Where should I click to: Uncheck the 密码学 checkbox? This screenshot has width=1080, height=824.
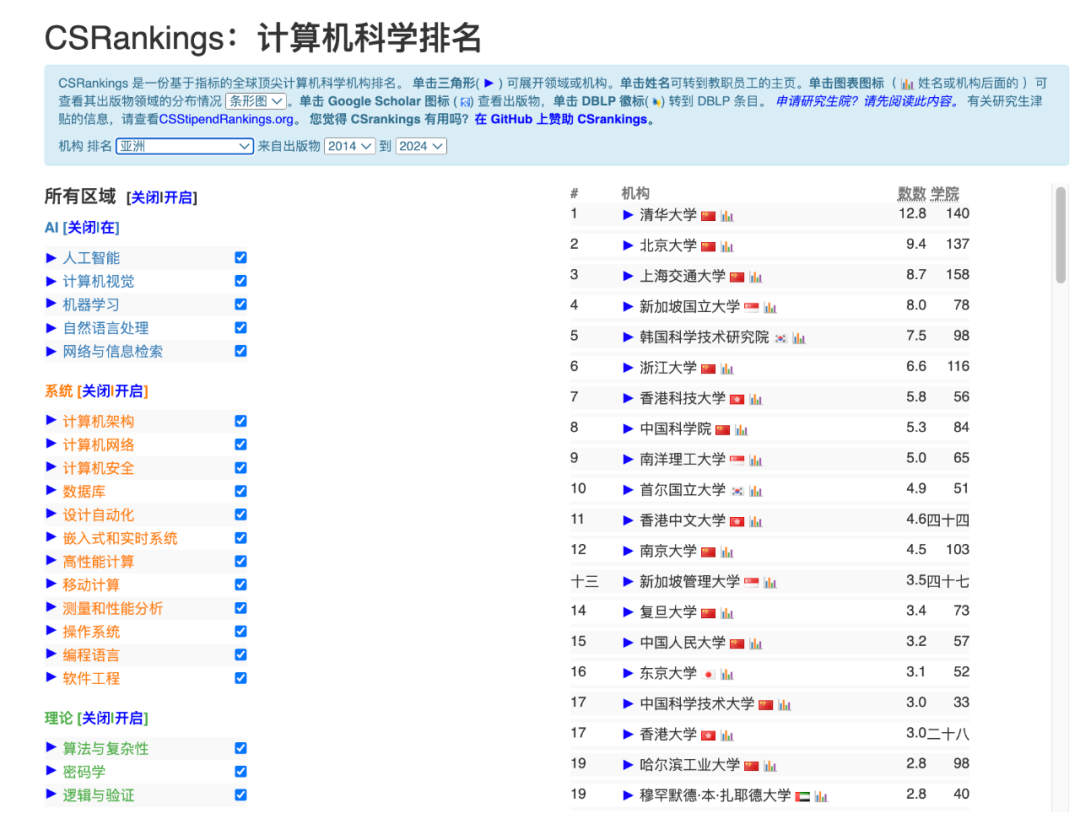click(240, 771)
